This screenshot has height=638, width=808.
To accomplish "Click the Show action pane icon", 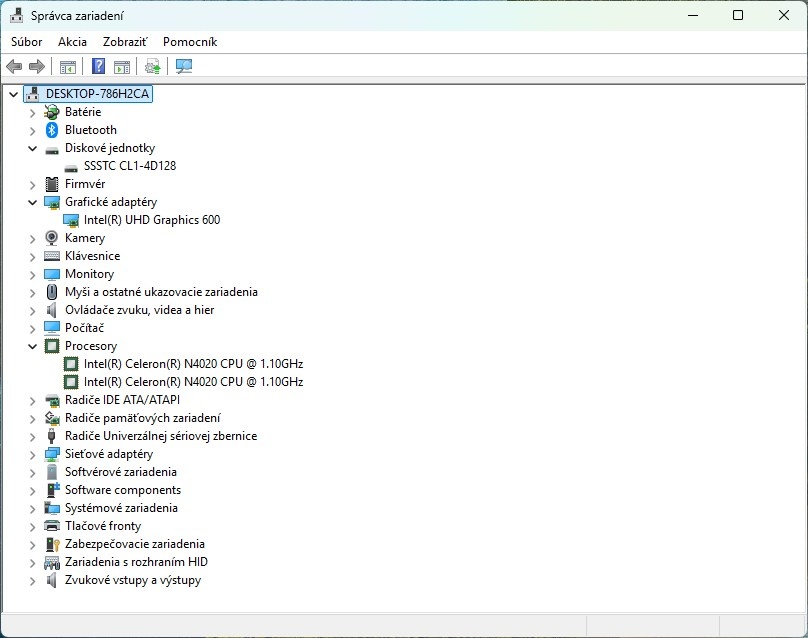I will (121, 66).
